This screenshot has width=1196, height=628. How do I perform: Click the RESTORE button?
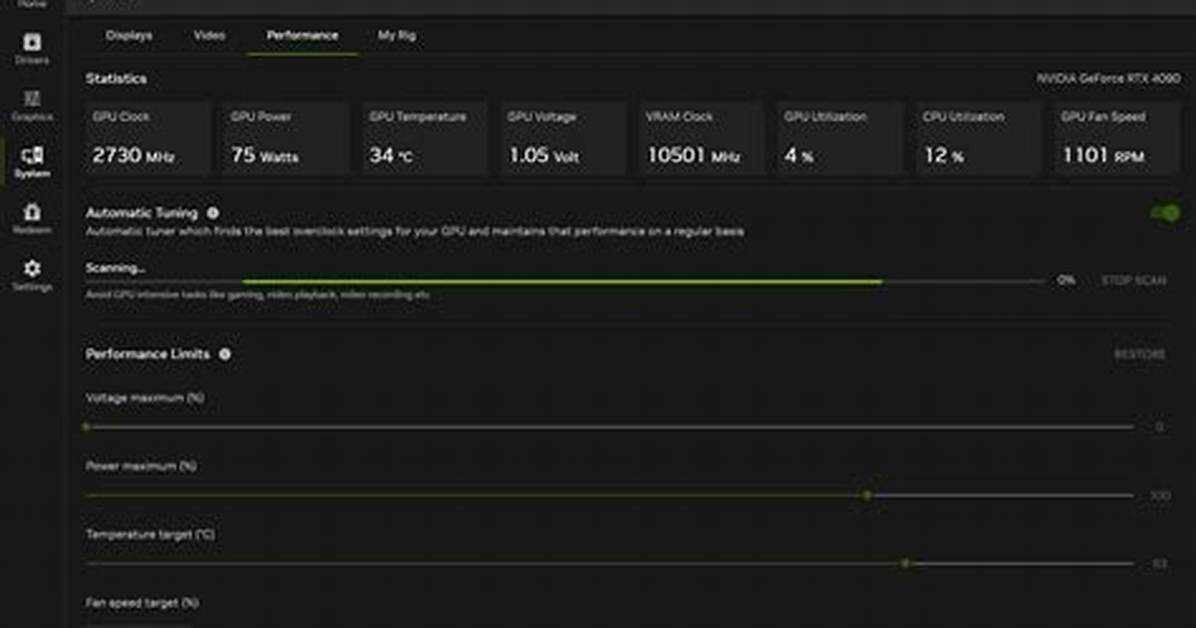tap(1140, 354)
